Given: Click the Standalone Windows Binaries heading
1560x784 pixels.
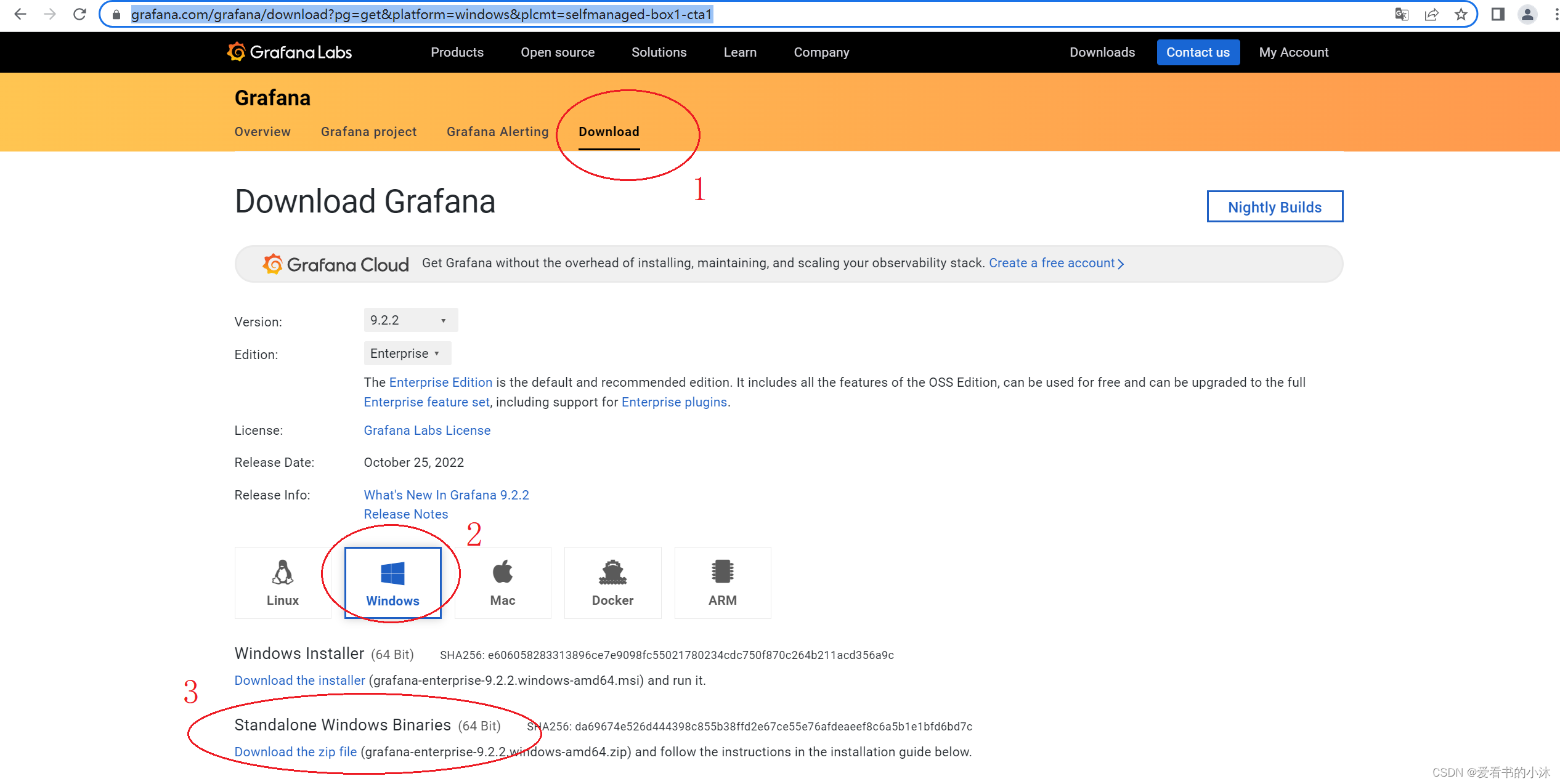Looking at the screenshot, I should (x=343, y=725).
